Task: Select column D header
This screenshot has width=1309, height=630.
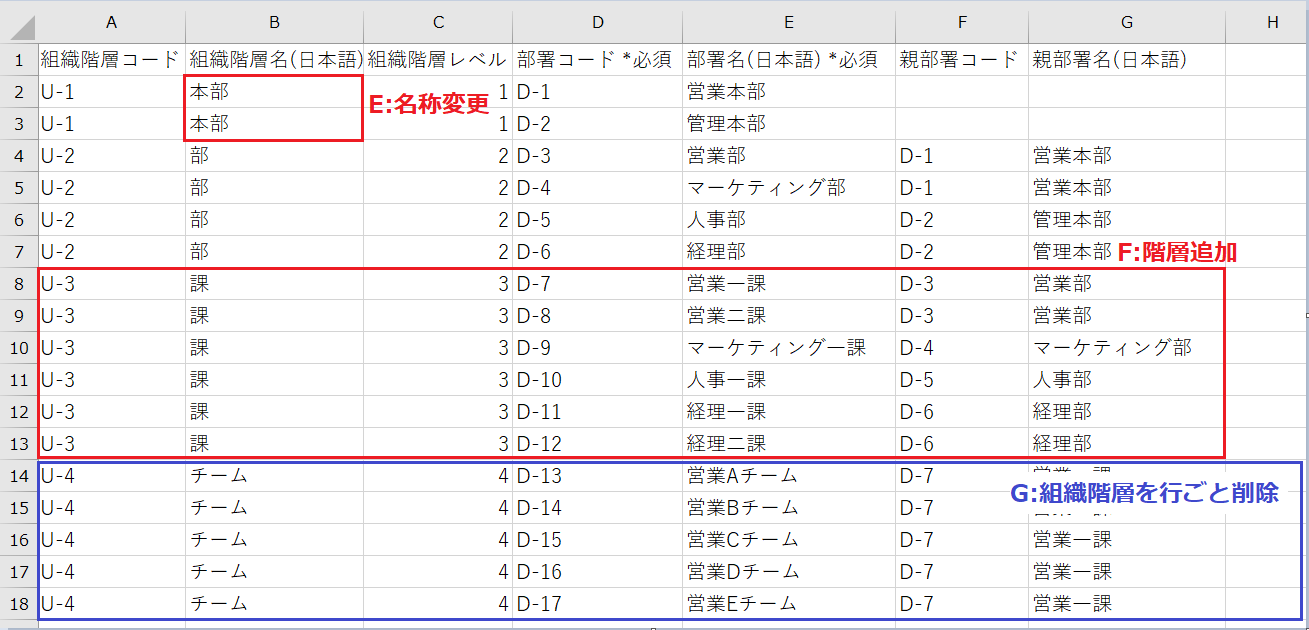Action: pyautogui.click(x=597, y=22)
